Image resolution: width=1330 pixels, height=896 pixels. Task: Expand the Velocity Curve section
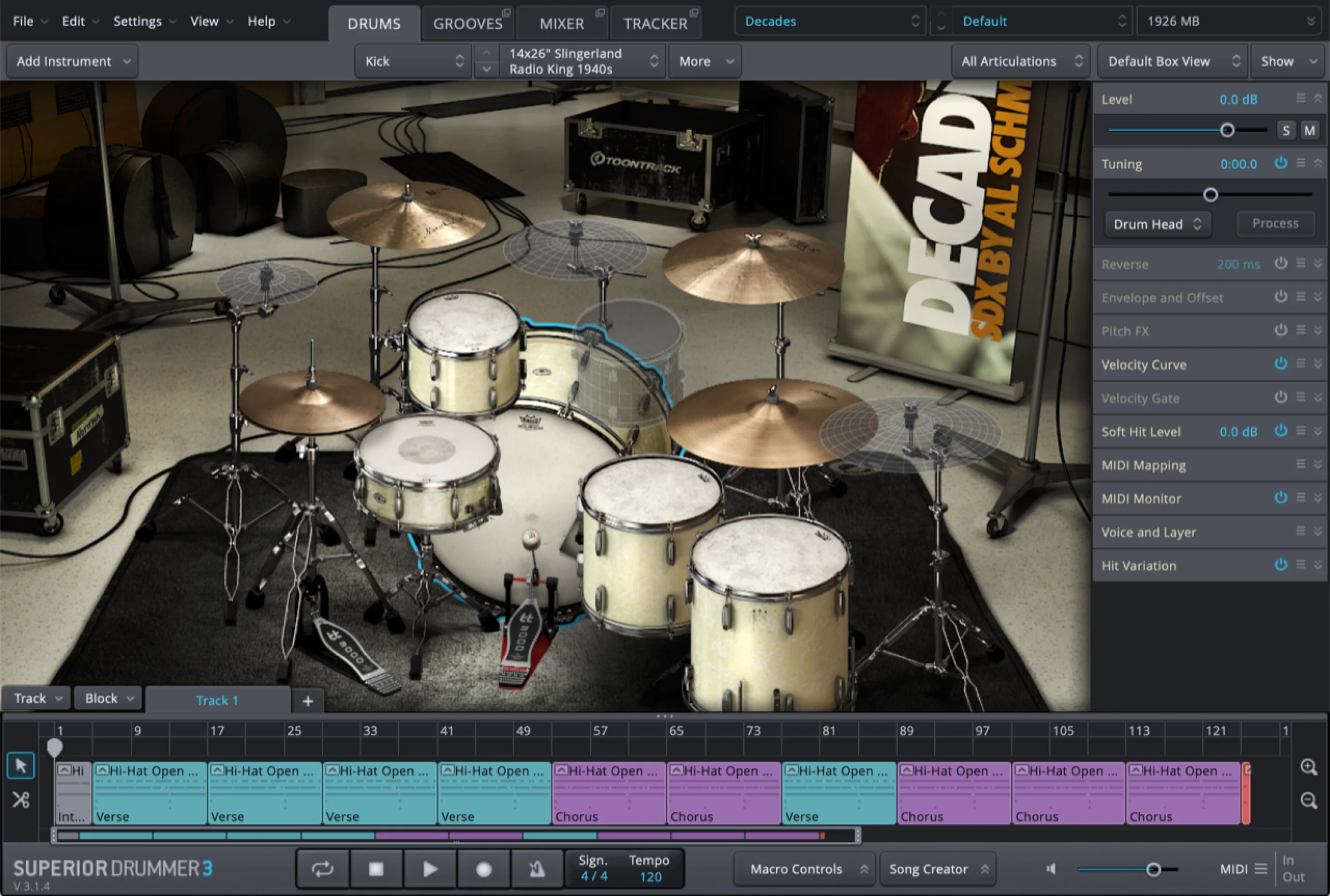point(1318,363)
